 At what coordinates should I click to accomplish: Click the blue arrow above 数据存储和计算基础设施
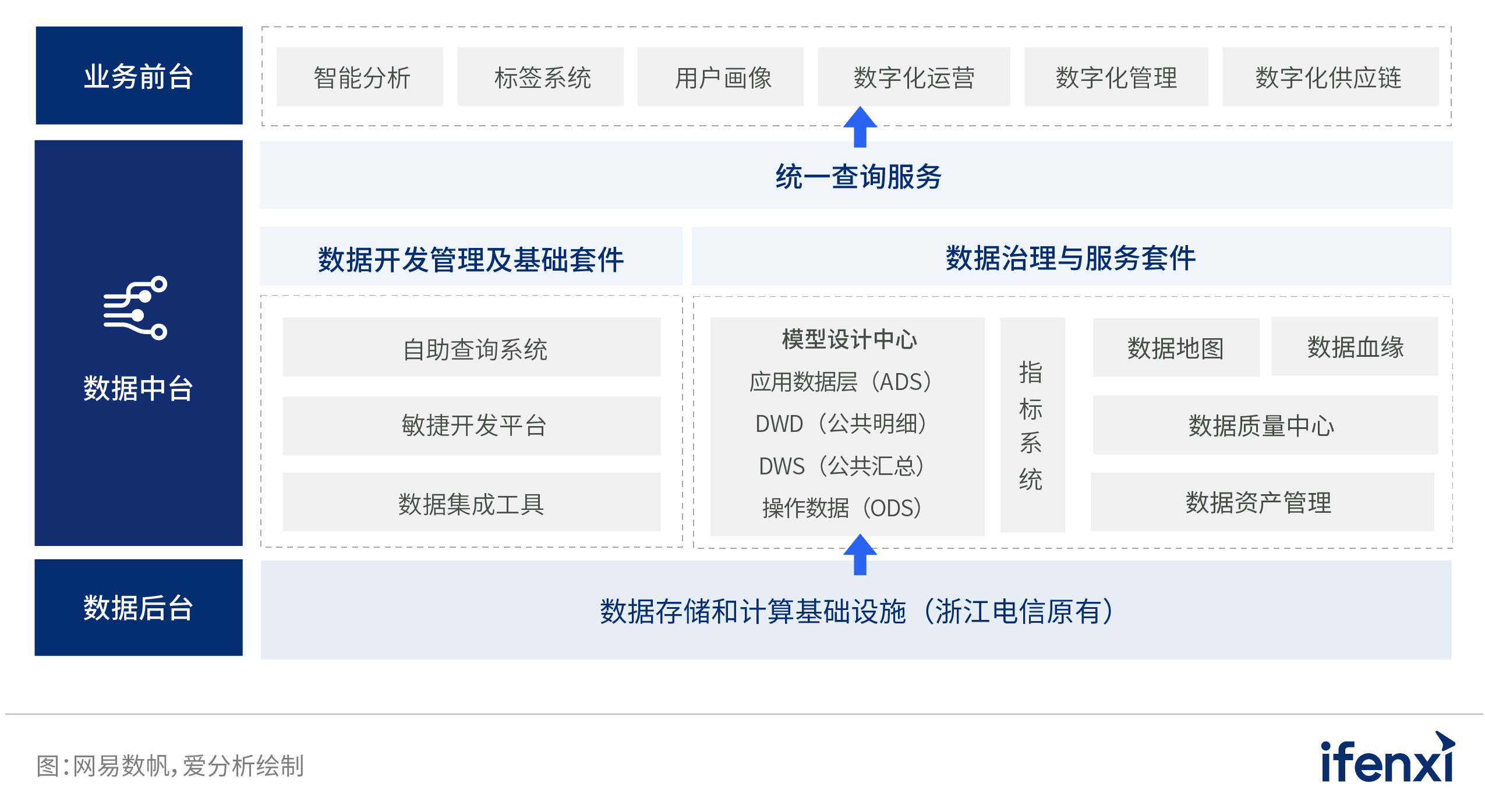(860, 554)
